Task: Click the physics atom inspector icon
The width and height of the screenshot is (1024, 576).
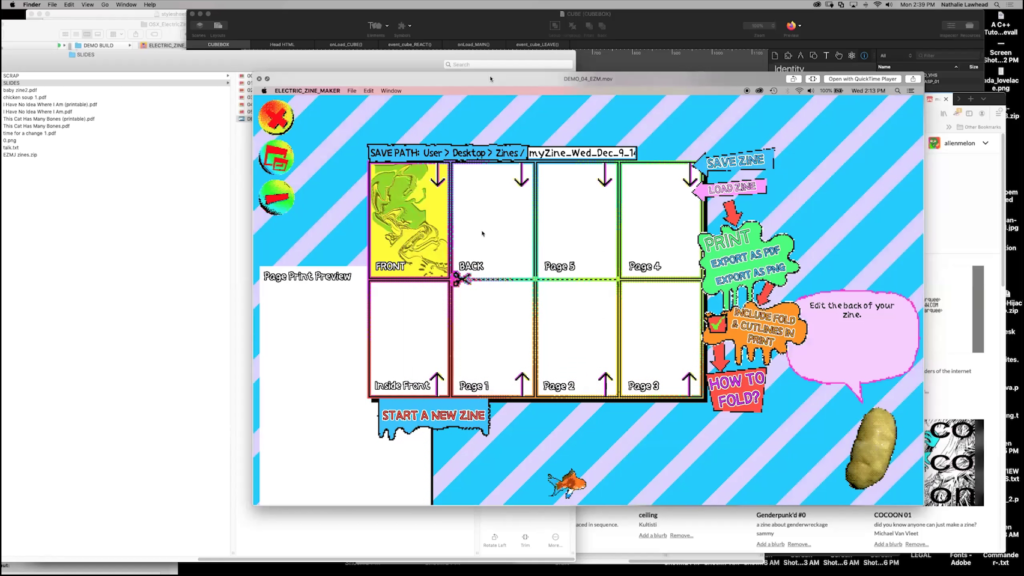Action: pyautogui.click(x=852, y=56)
